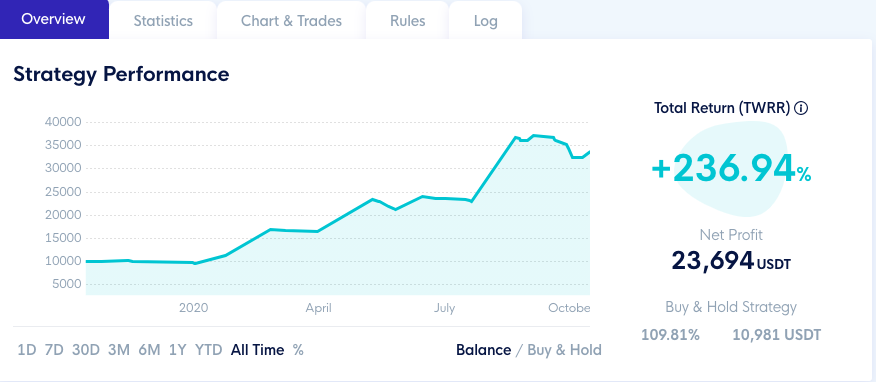Image resolution: width=876 pixels, height=382 pixels.
Task: Click the chart peak near 37000
Action: [x=535, y=135]
